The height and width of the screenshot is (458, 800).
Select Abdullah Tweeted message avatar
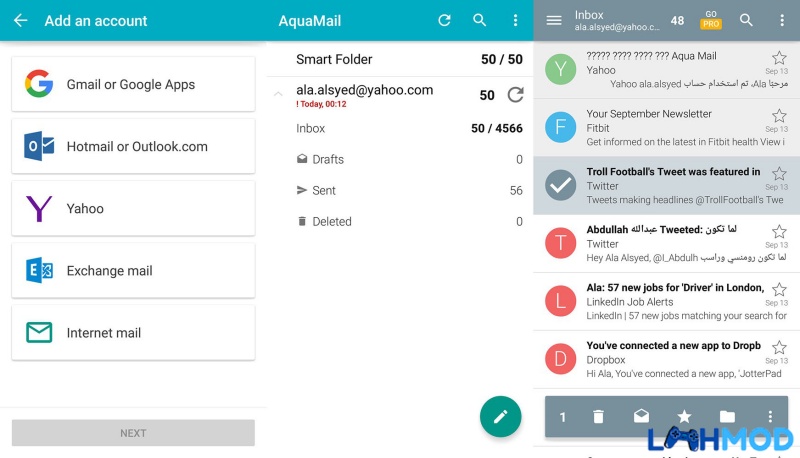click(560, 243)
